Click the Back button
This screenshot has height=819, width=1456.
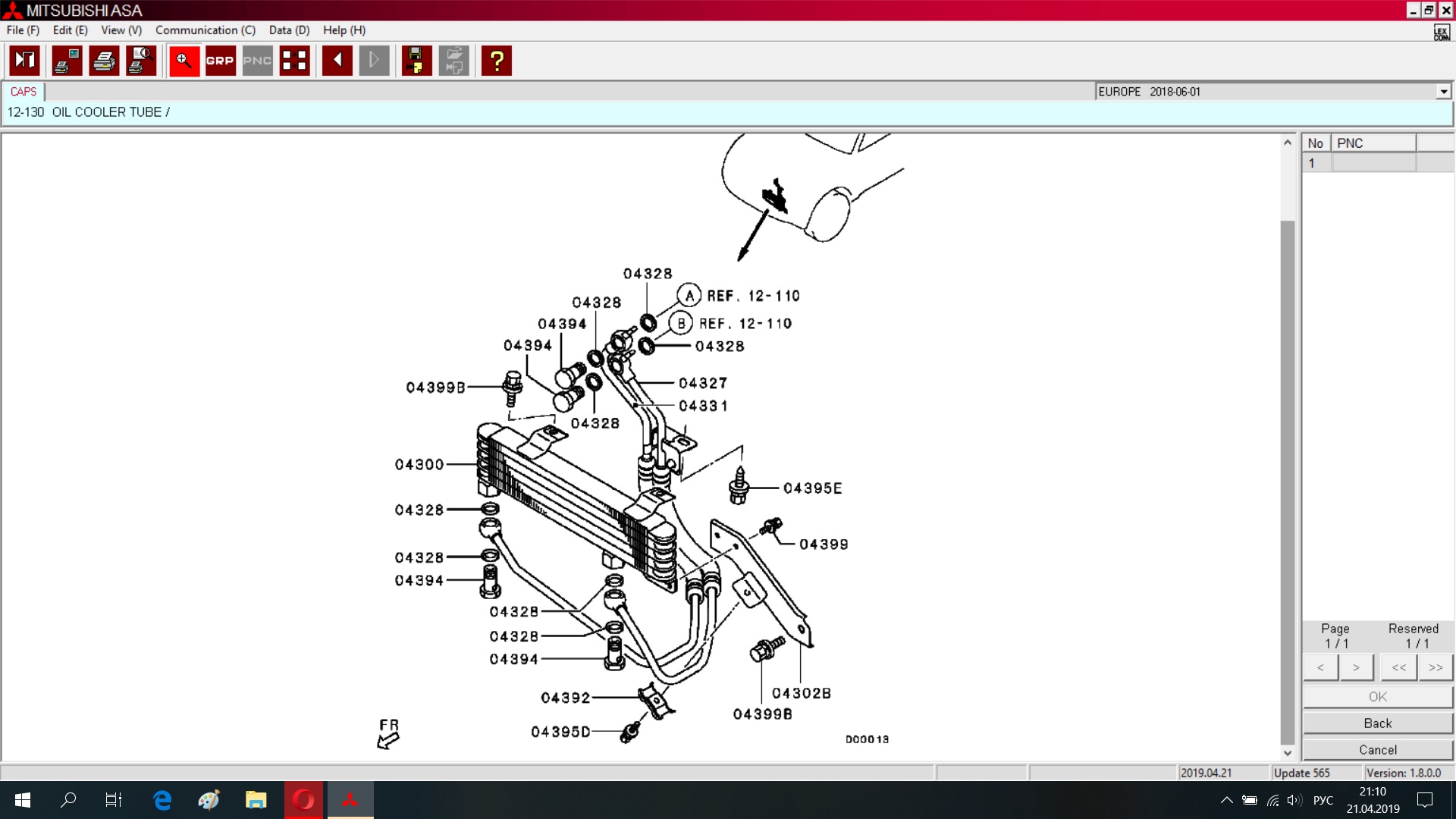click(x=1377, y=723)
